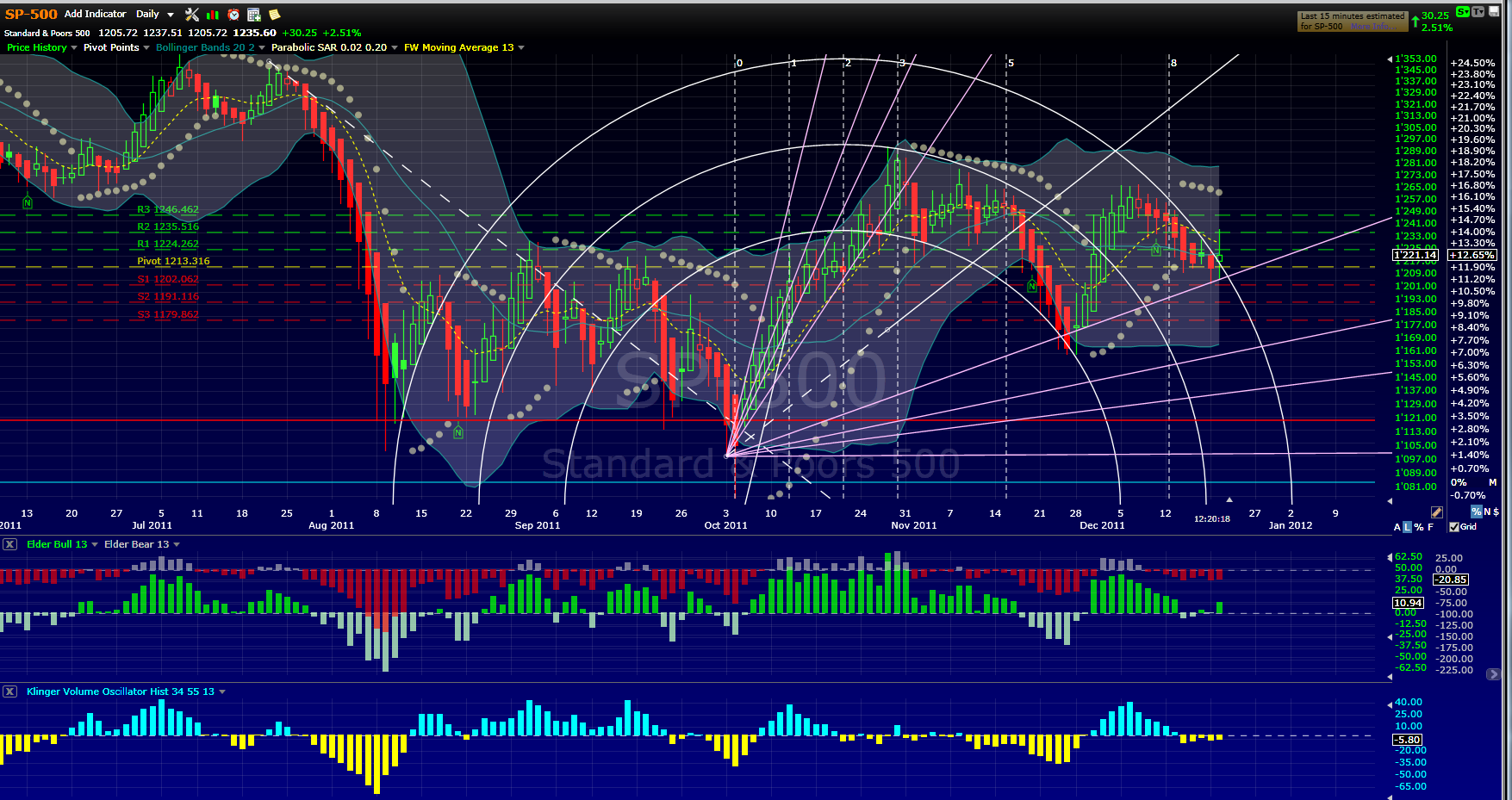Click the Elder Bull 13 label
The image size is (1512, 800).
[57, 544]
